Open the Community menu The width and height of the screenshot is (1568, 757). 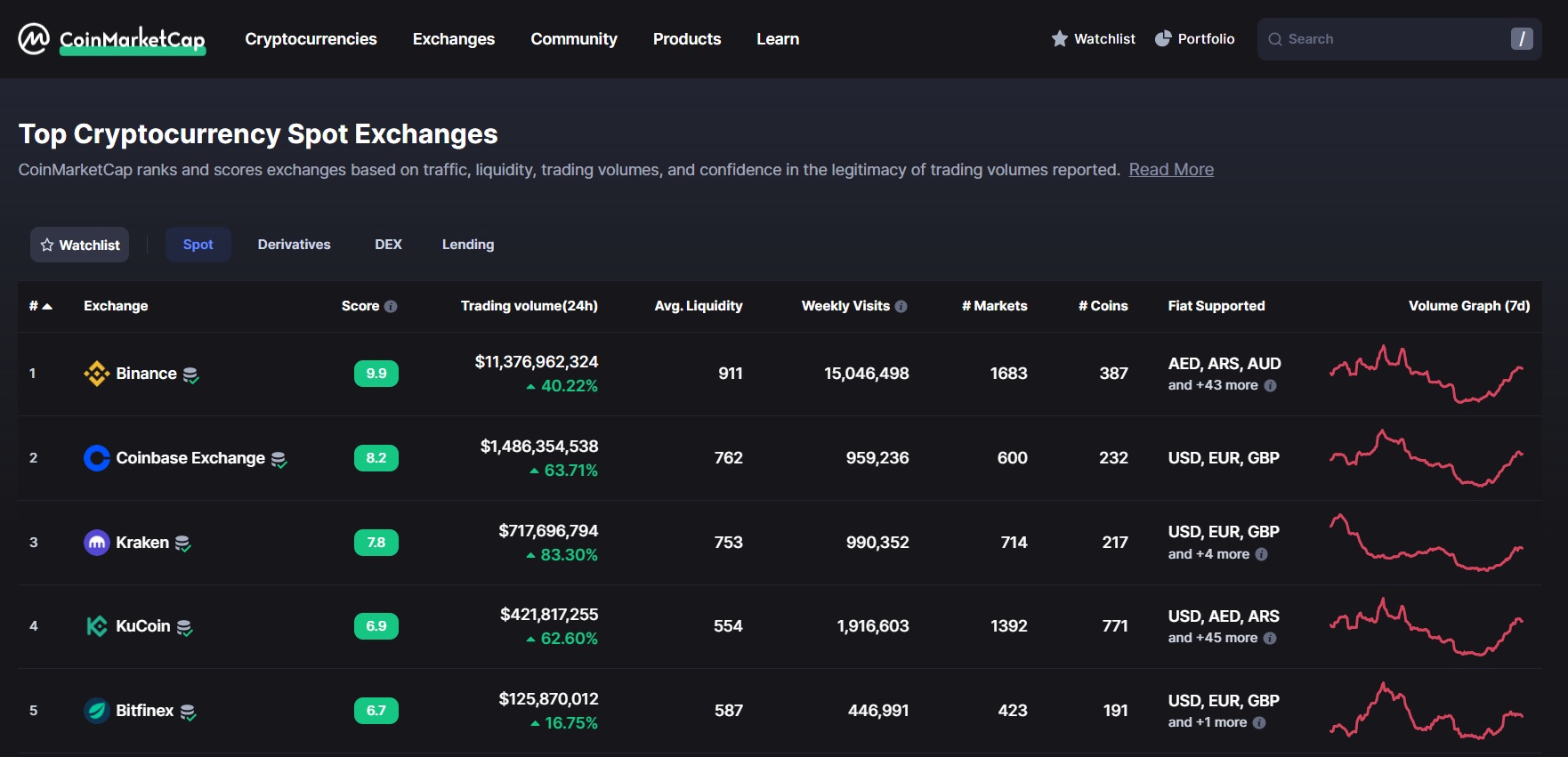pyautogui.click(x=574, y=39)
